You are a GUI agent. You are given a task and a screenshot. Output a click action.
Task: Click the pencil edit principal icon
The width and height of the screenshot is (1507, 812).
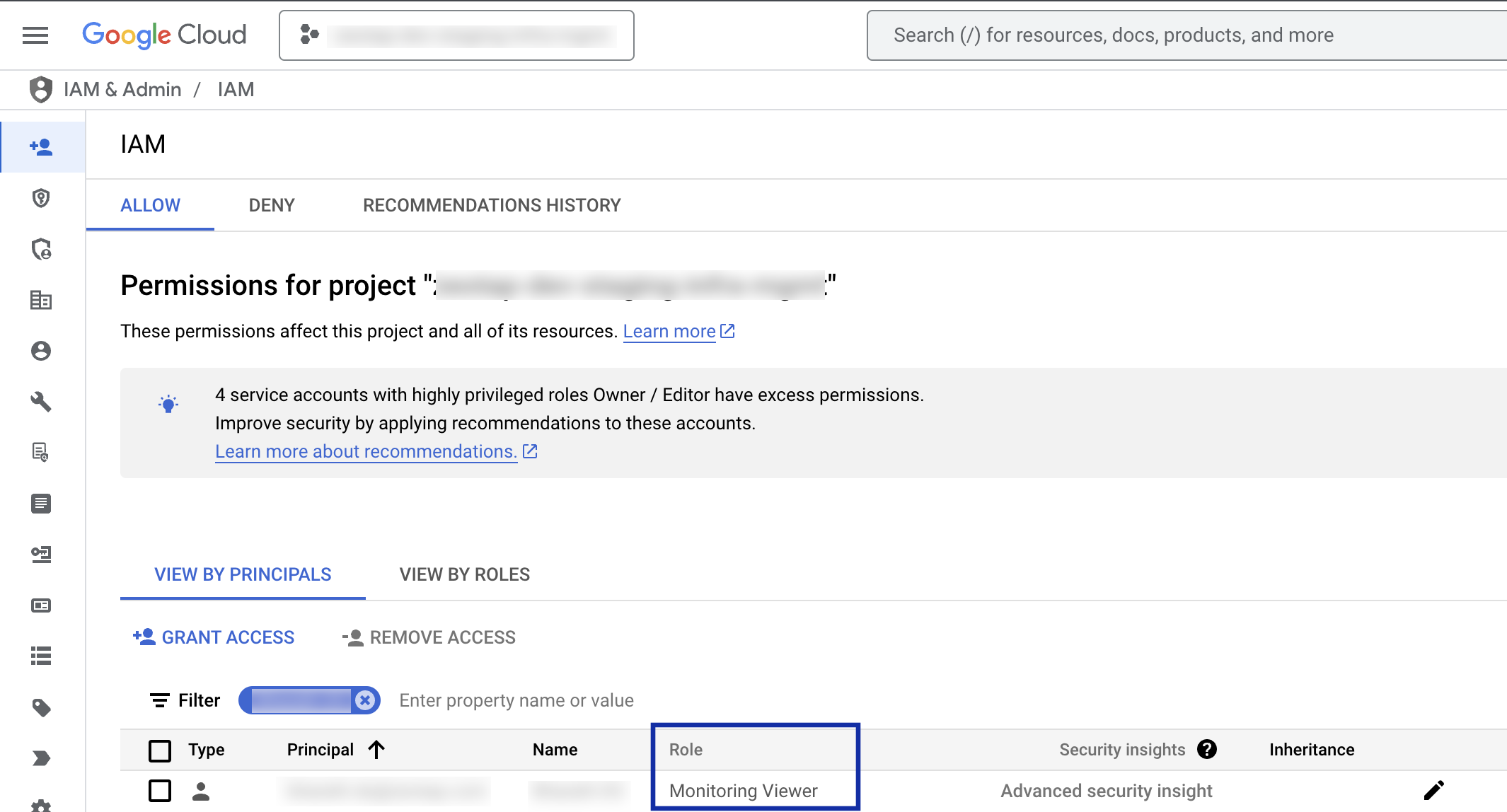tap(1433, 790)
